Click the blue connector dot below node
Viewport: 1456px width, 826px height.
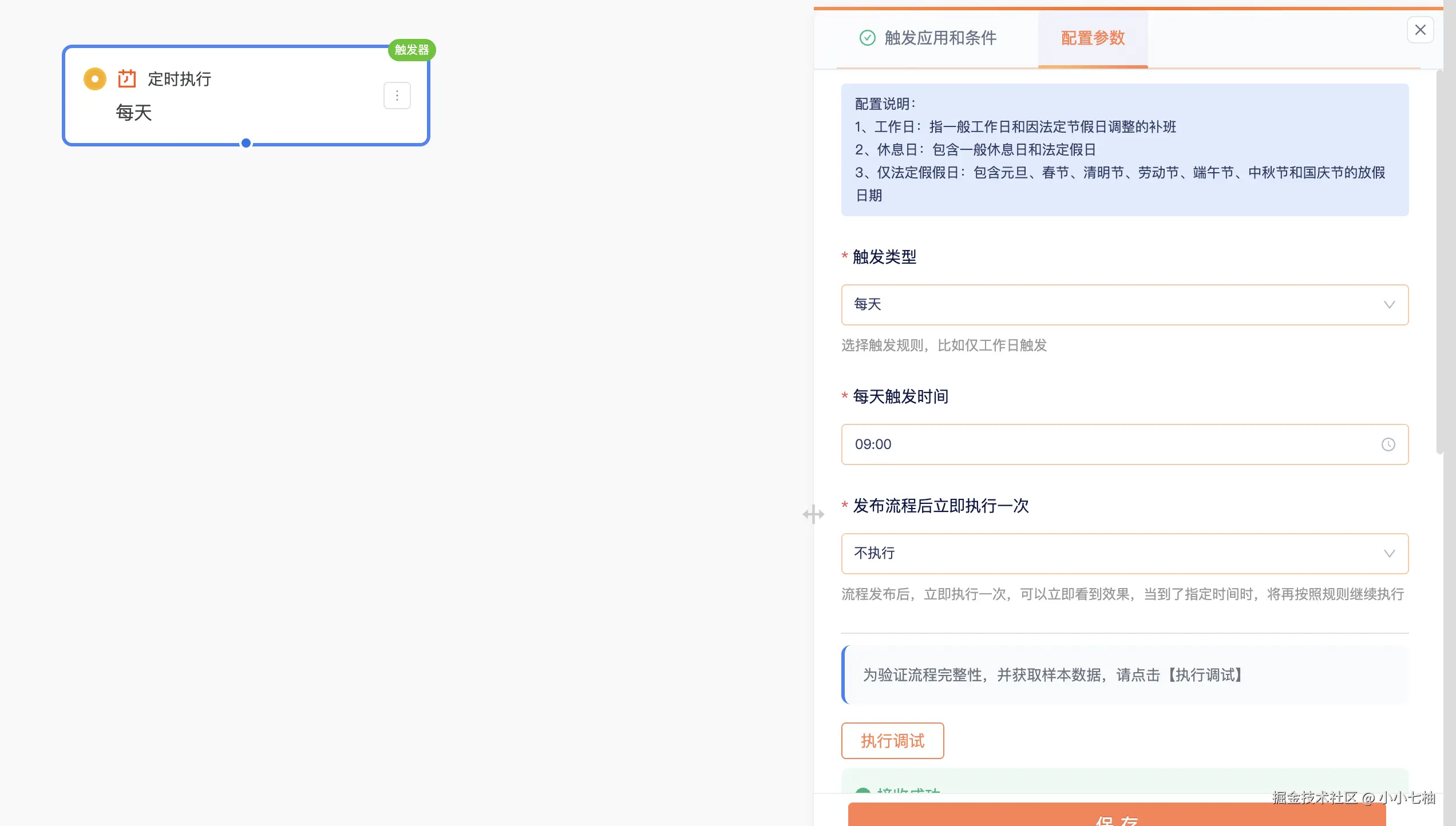(x=246, y=143)
